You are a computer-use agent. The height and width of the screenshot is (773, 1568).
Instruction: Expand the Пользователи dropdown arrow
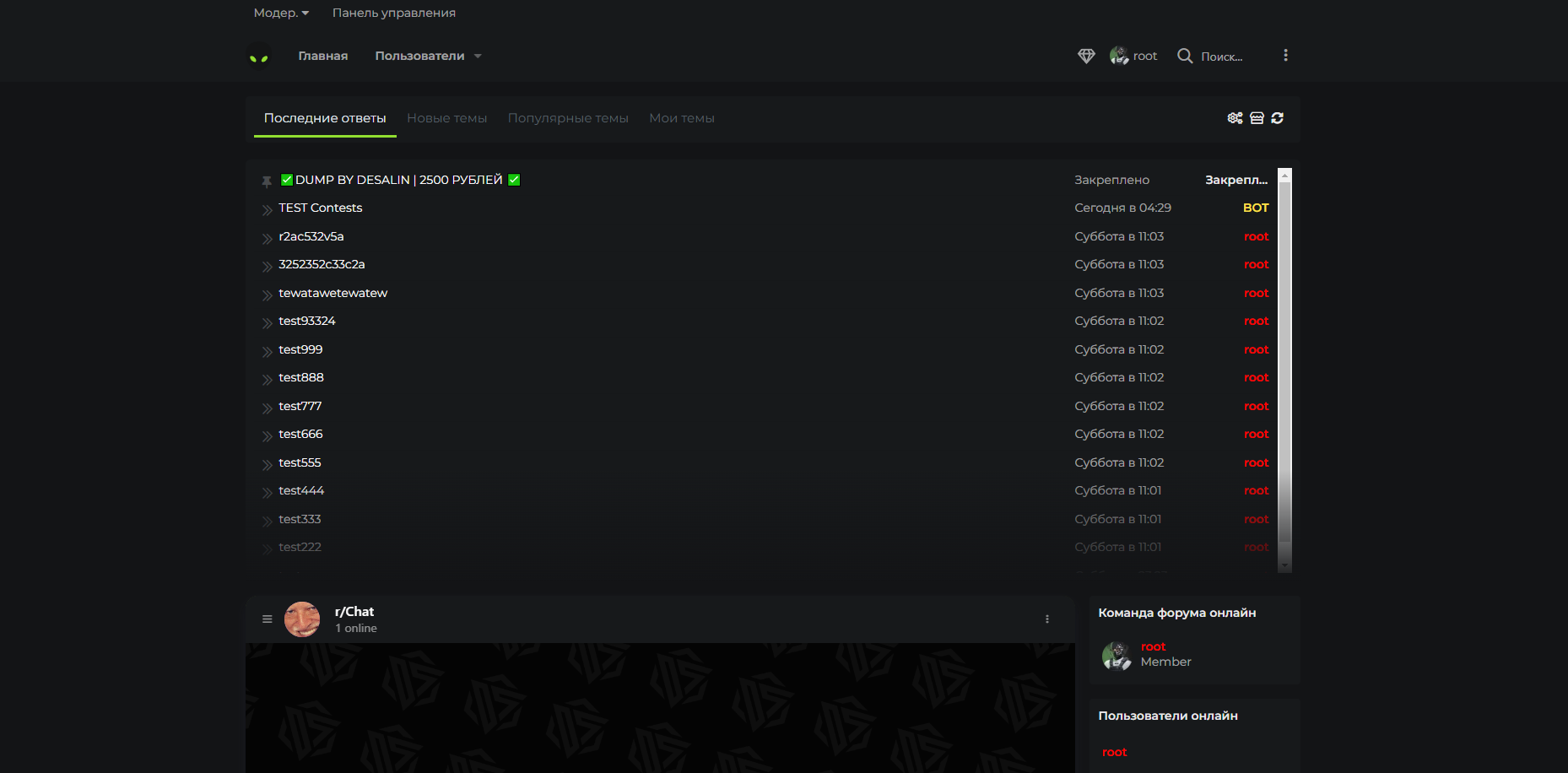[x=478, y=57]
